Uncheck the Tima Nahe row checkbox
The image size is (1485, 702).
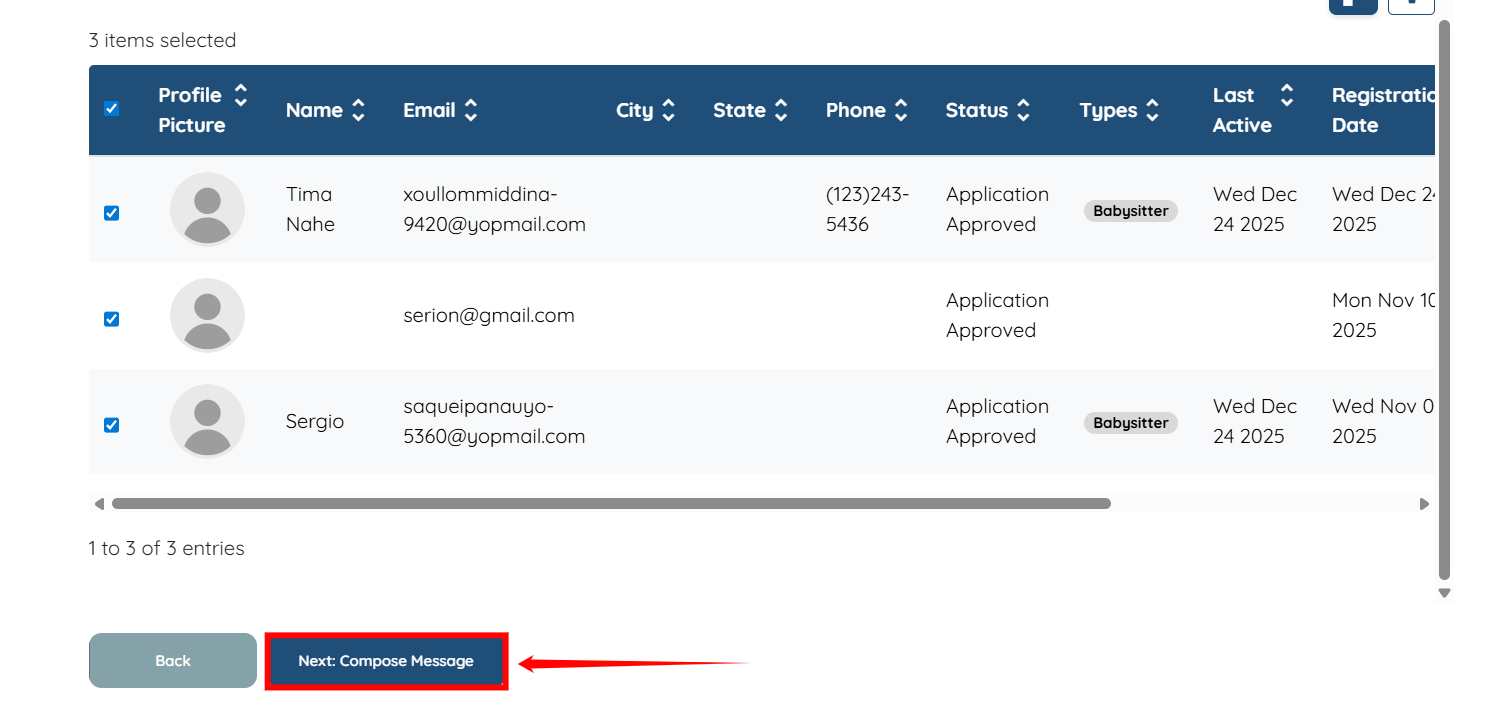[111, 213]
